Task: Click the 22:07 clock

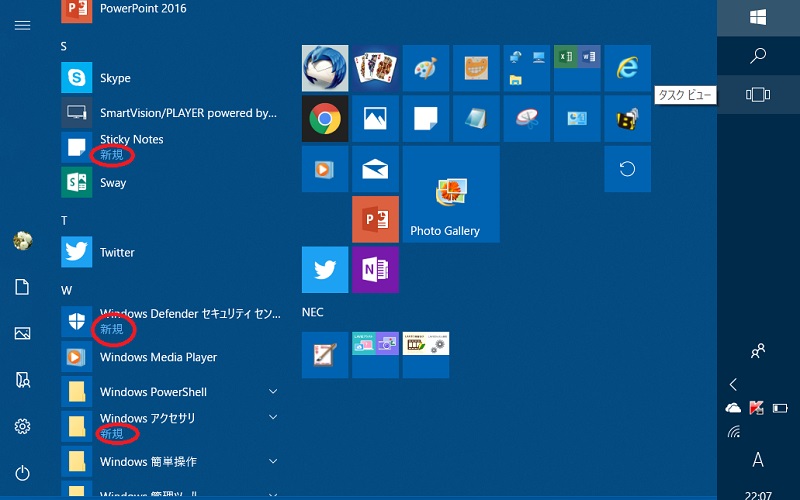Action: (x=758, y=495)
